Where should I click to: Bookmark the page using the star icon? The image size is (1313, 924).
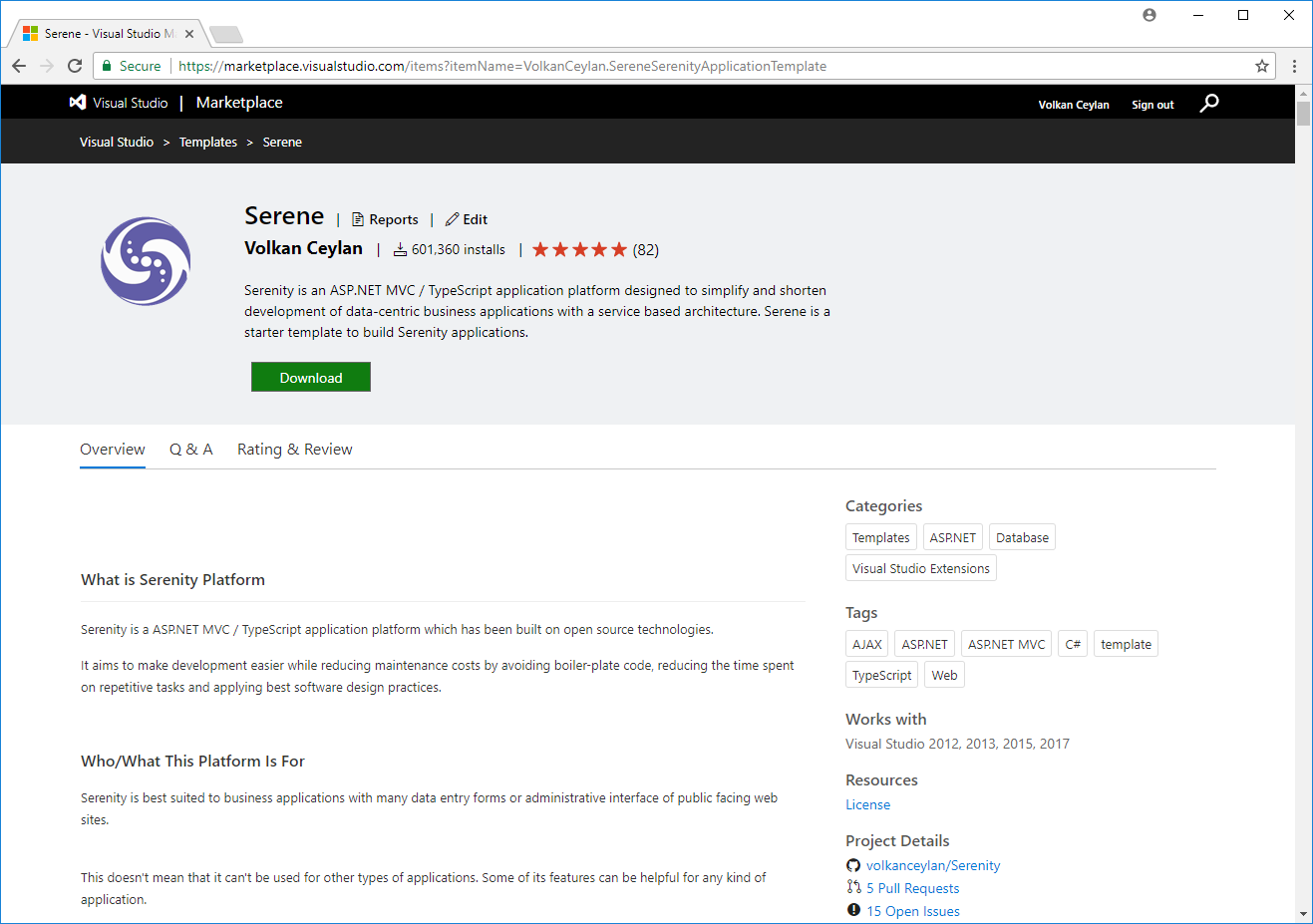click(x=1262, y=66)
